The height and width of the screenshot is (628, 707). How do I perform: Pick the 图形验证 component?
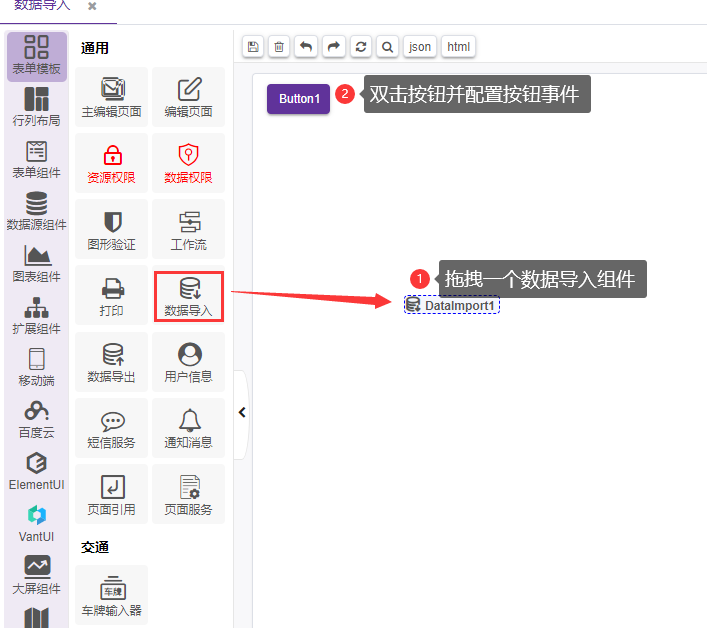(111, 230)
